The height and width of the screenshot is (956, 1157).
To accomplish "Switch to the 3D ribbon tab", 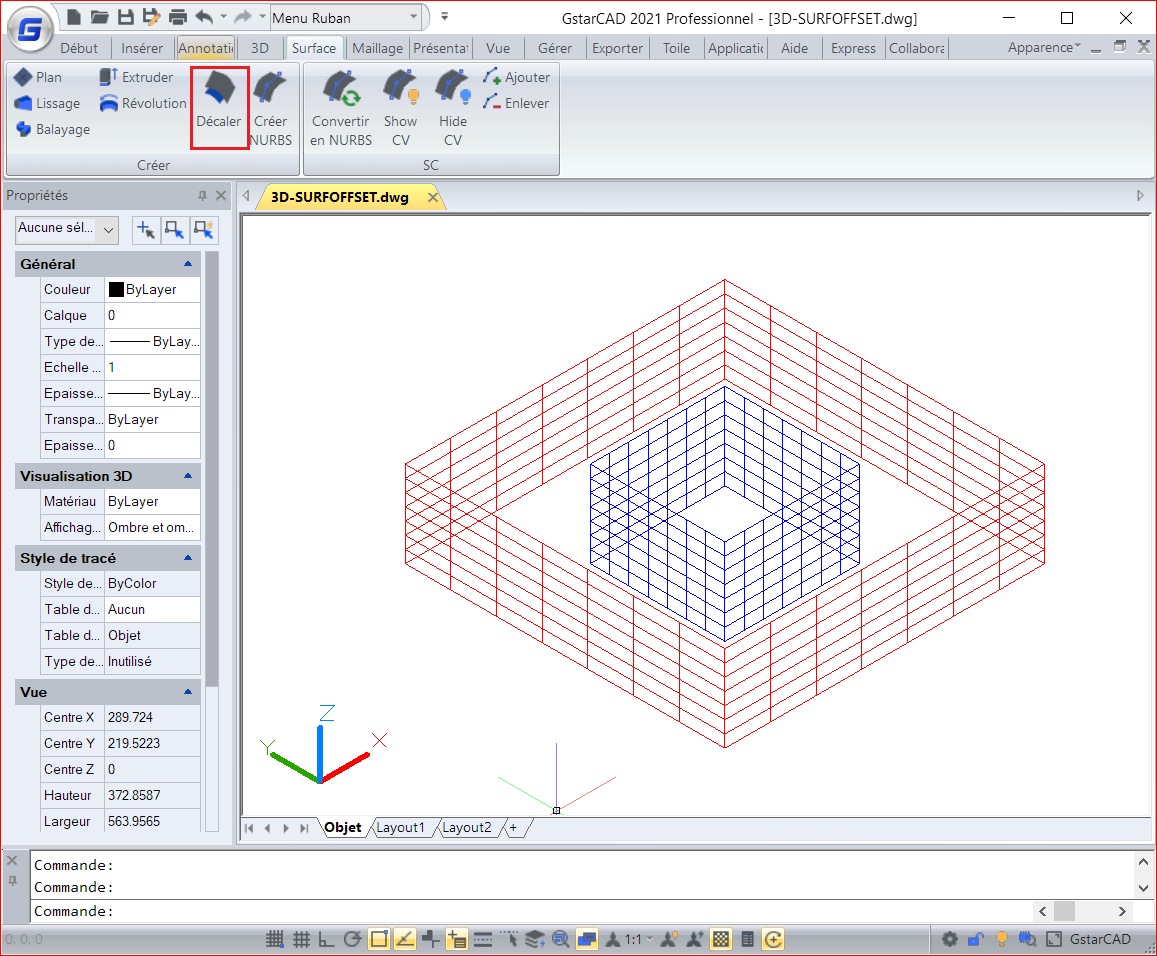I will click(260, 48).
